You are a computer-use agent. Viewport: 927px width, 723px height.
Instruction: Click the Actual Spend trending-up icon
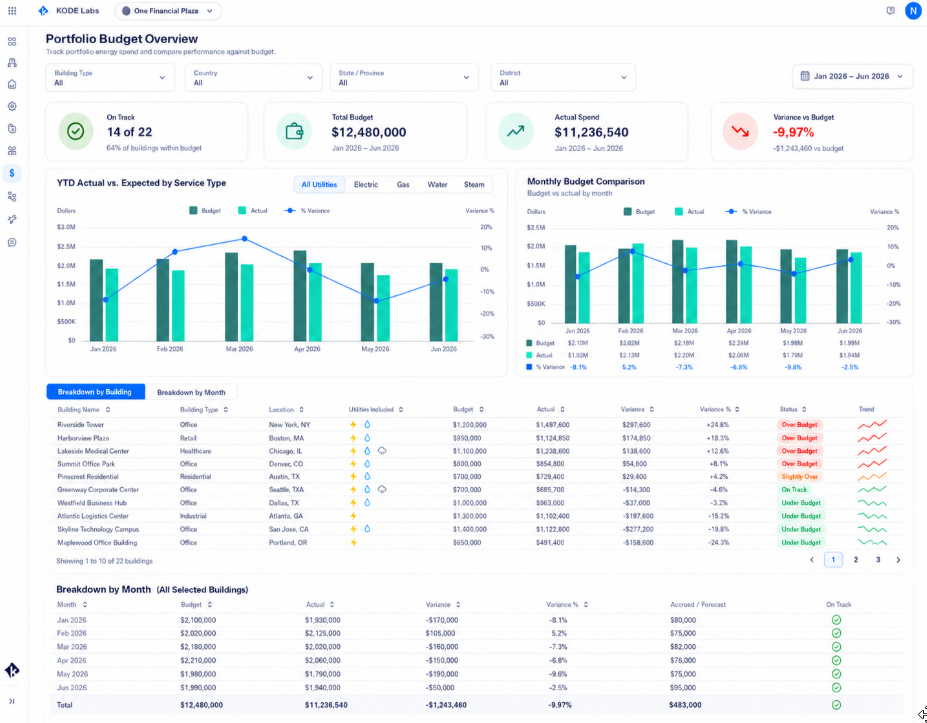(x=516, y=131)
